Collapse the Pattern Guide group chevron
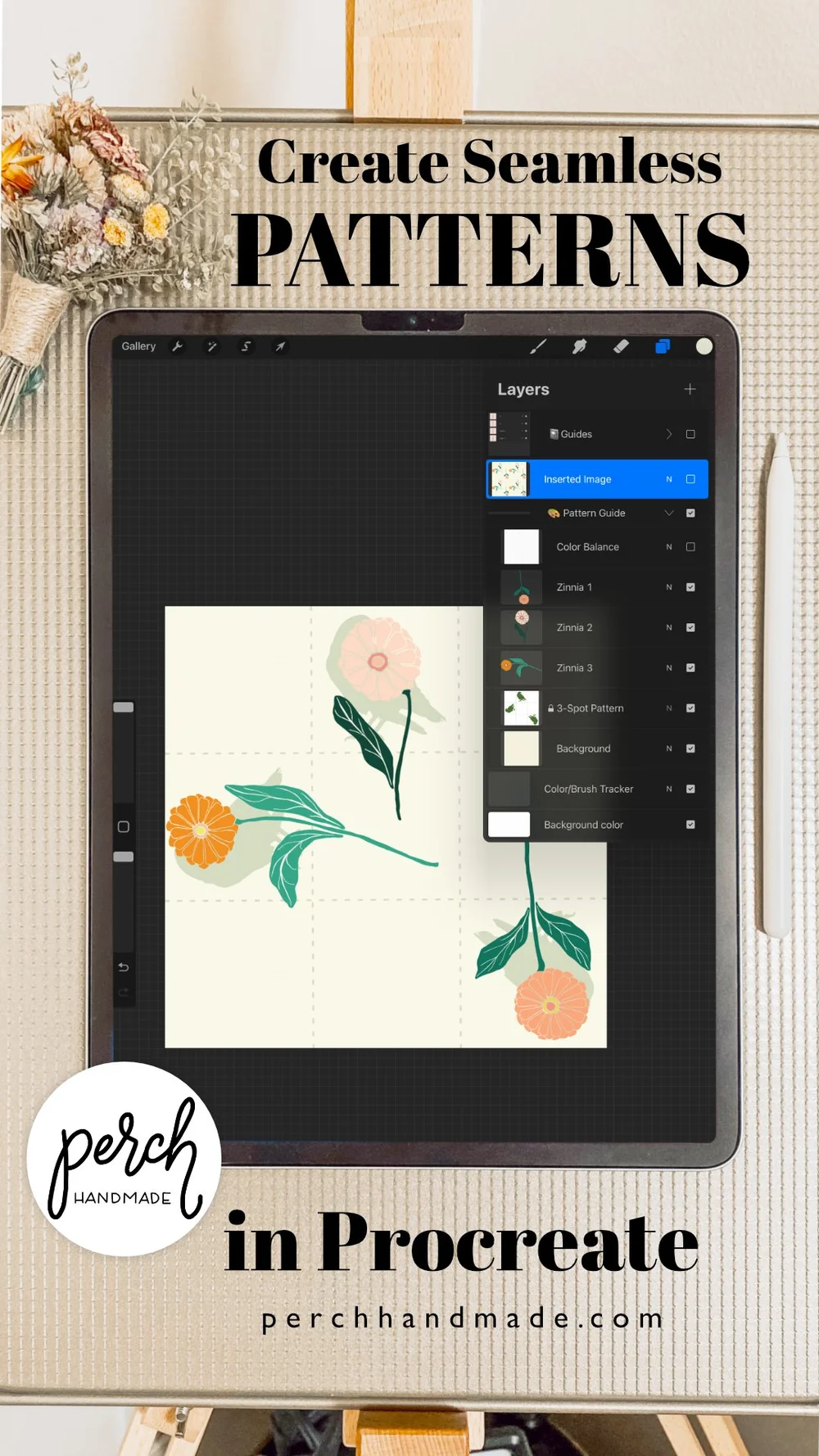Screen dimensions: 819x1456 669,513
